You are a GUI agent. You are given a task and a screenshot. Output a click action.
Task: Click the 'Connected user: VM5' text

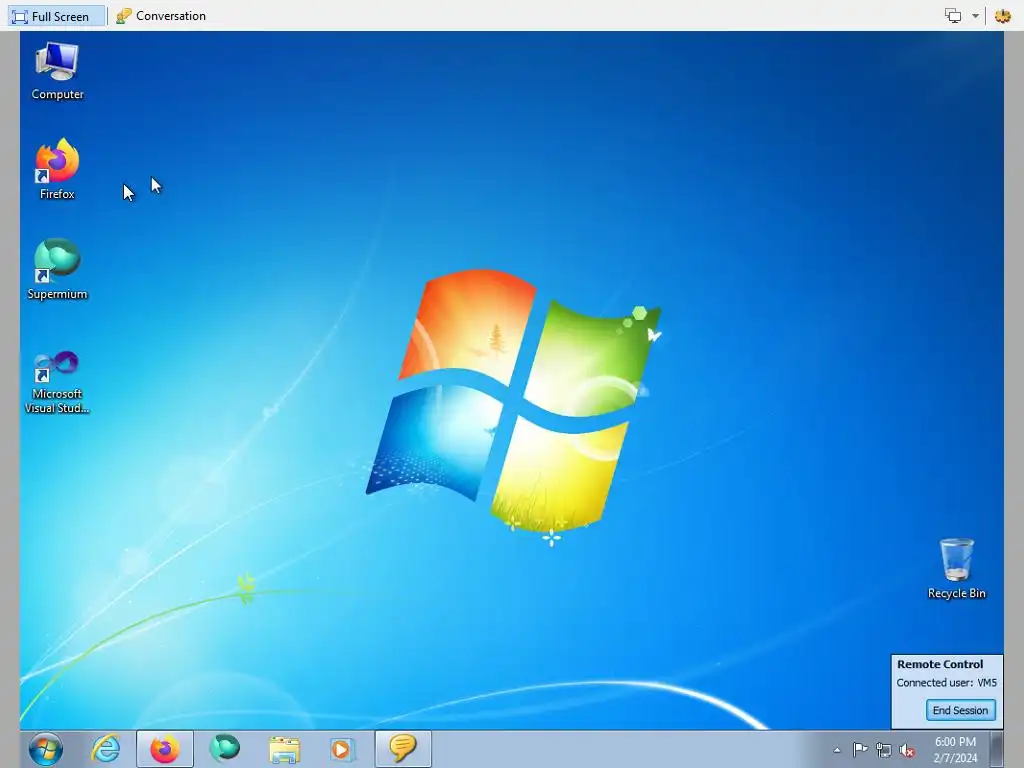pos(946,682)
